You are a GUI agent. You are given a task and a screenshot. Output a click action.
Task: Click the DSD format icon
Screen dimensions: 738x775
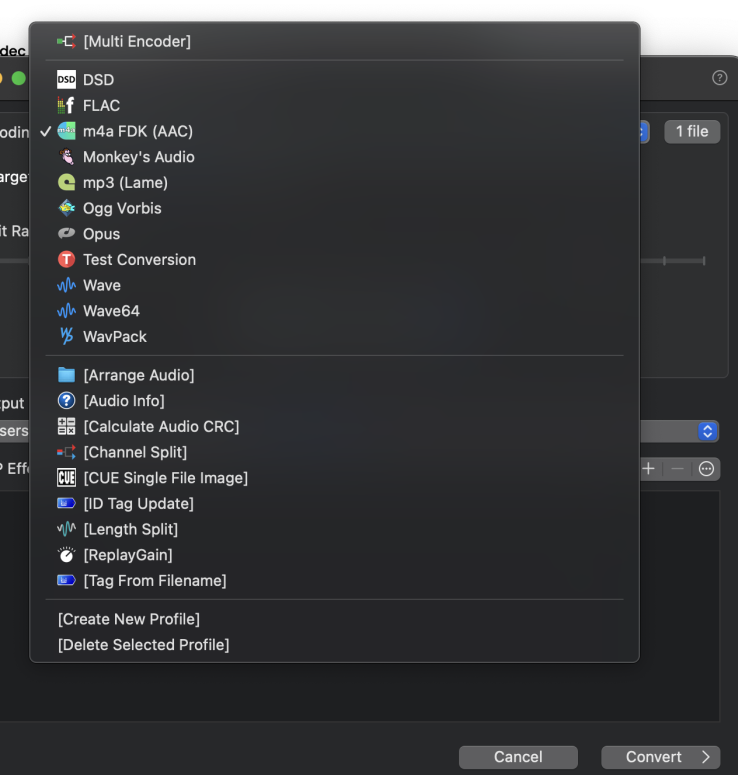(x=66, y=80)
